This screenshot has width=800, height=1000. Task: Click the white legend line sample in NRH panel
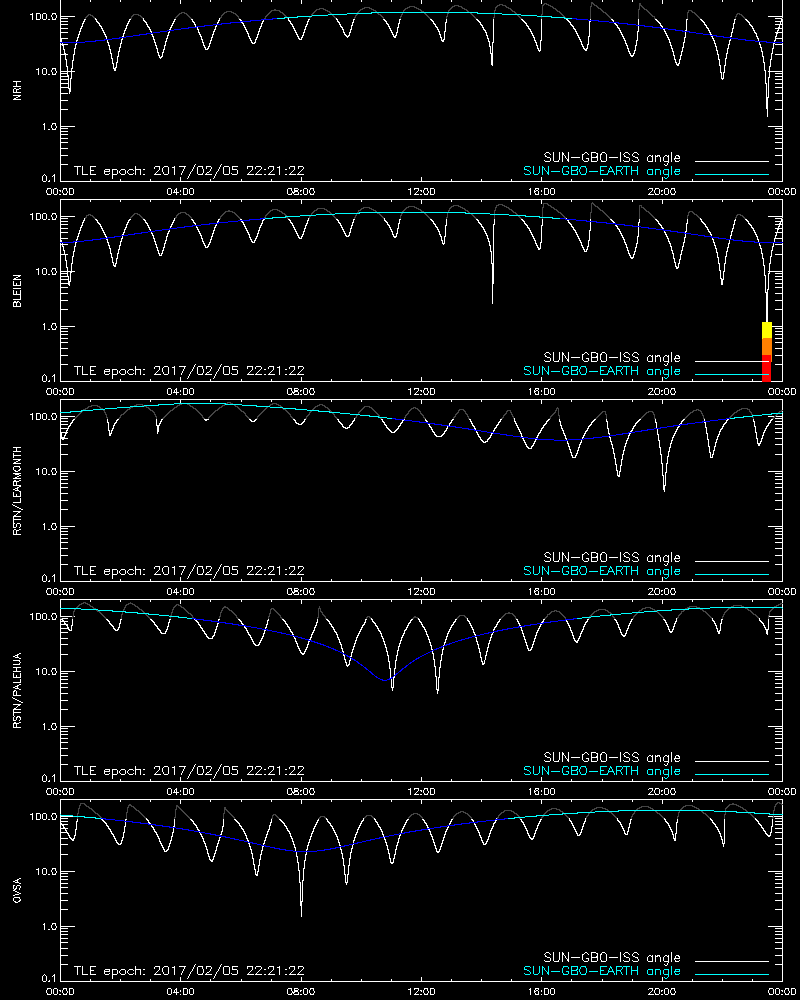click(732, 161)
